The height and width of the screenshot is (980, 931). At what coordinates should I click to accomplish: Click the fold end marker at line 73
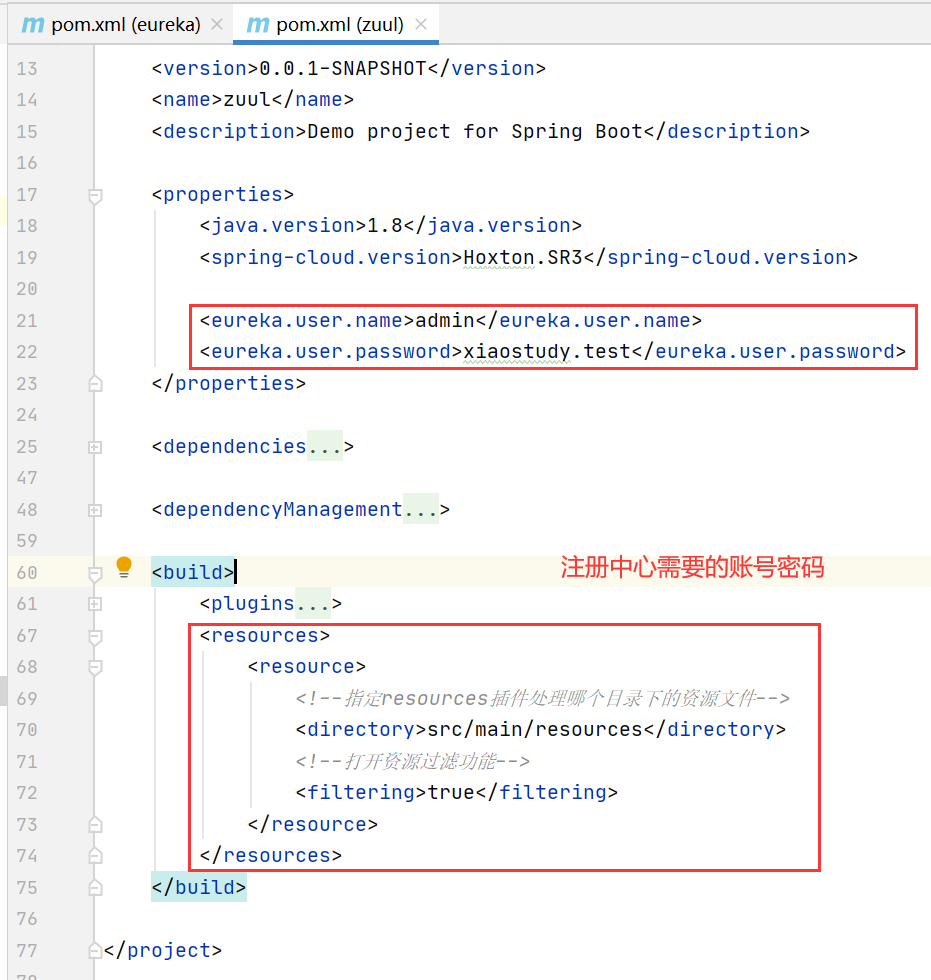click(95, 825)
